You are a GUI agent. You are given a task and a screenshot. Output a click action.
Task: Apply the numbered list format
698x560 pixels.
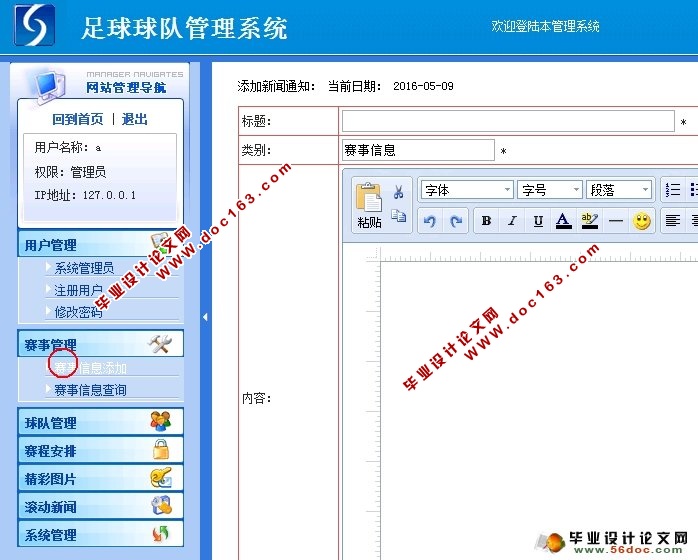click(673, 190)
